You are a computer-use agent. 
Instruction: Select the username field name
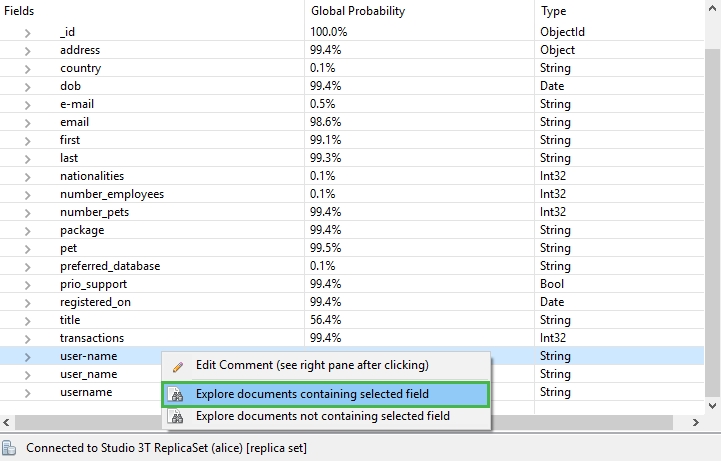[86, 392]
